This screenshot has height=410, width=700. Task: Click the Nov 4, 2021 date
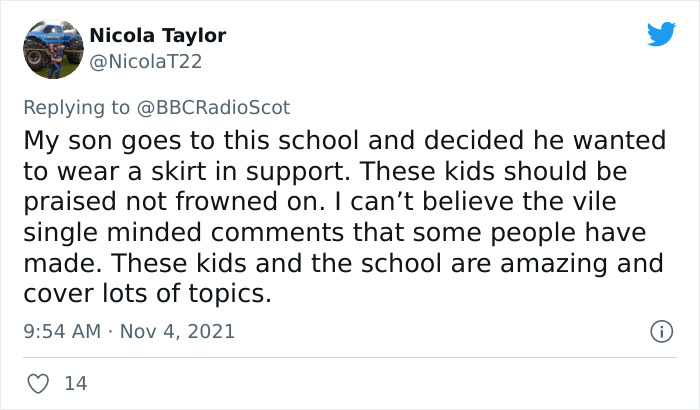click(x=178, y=330)
